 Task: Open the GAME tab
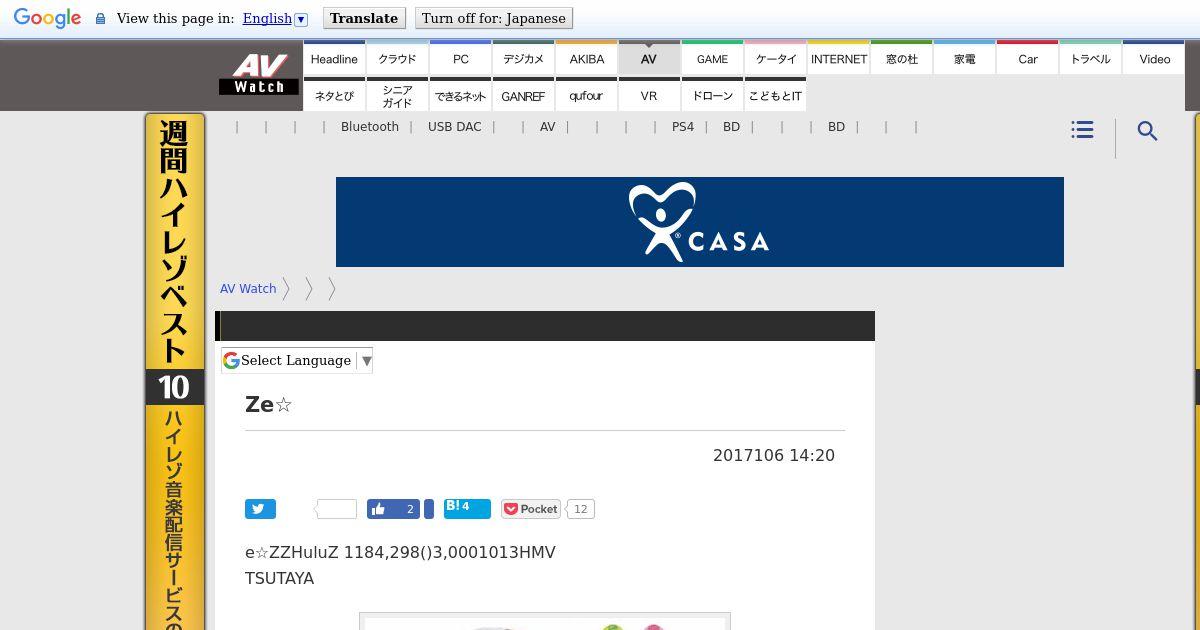pyautogui.click(x=712, y=58)
